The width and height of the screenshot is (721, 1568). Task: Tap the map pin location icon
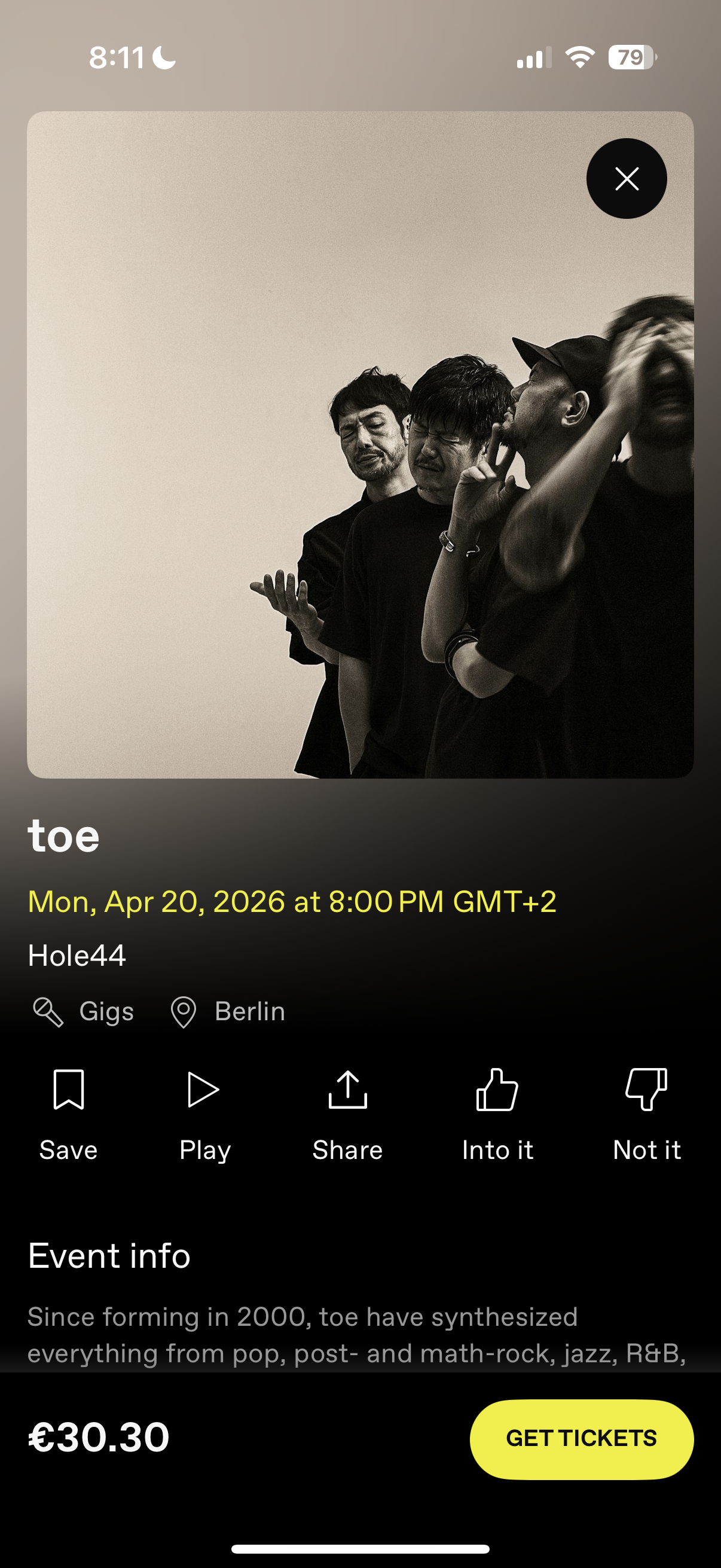[183, 1012]
